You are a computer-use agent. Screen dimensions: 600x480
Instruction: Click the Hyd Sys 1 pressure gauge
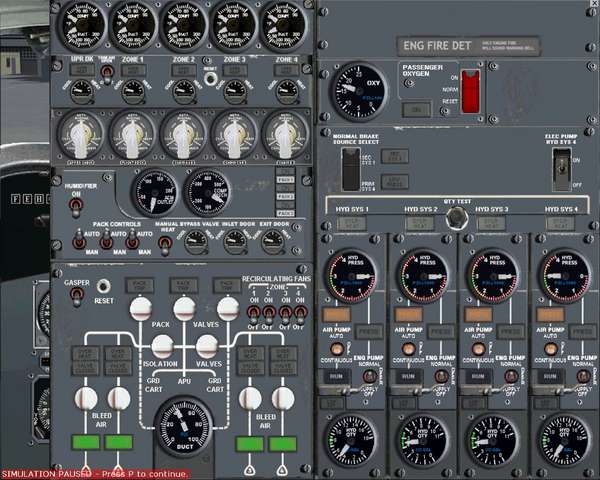pyautogui.click(x=352, y=275)
